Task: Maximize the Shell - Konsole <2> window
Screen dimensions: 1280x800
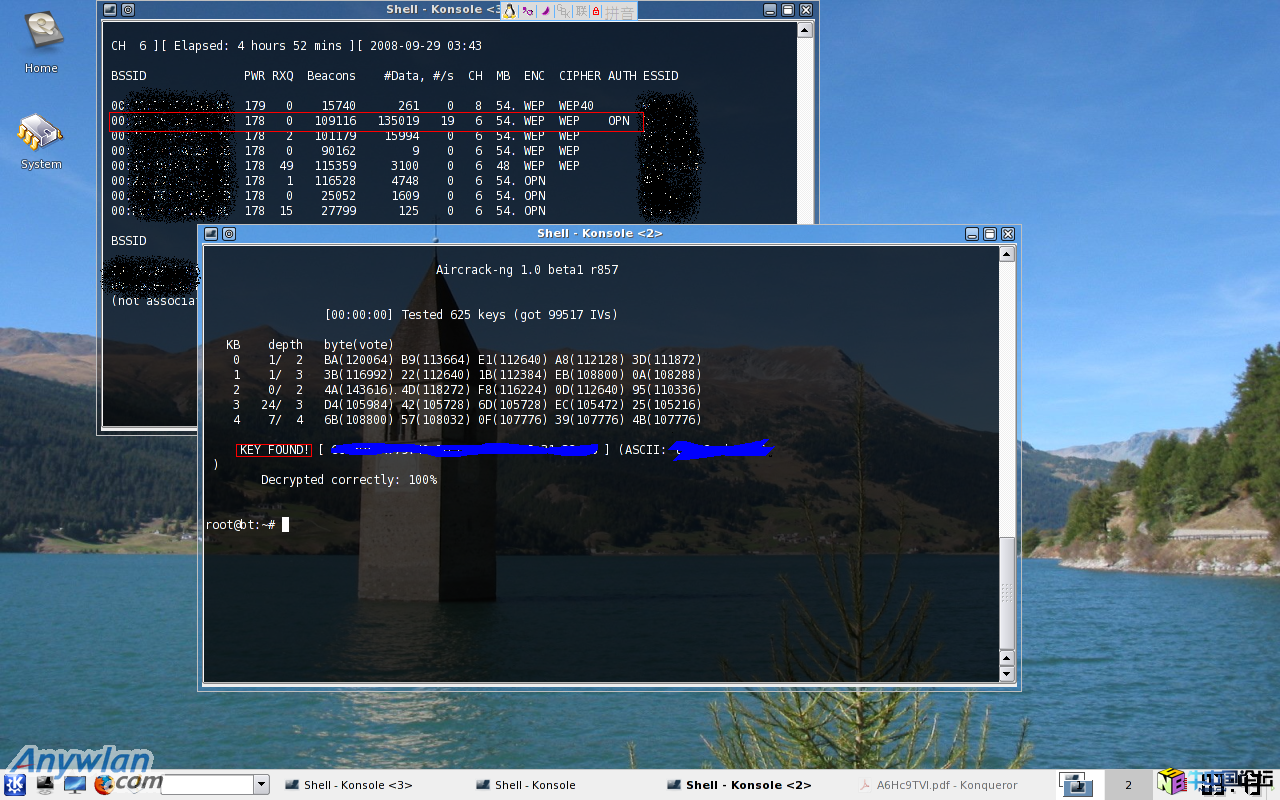Action: pos(989,233)
